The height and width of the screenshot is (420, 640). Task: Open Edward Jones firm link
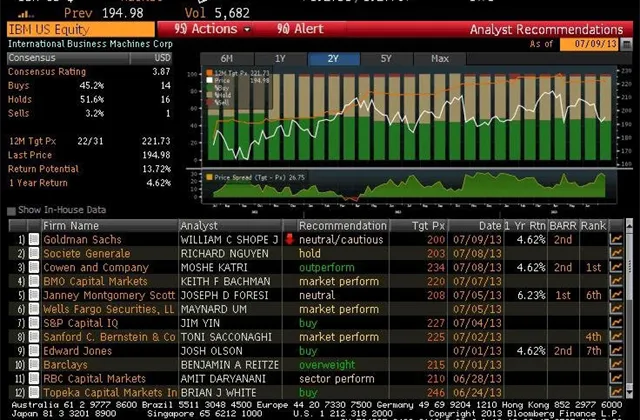tap(78, 351)
